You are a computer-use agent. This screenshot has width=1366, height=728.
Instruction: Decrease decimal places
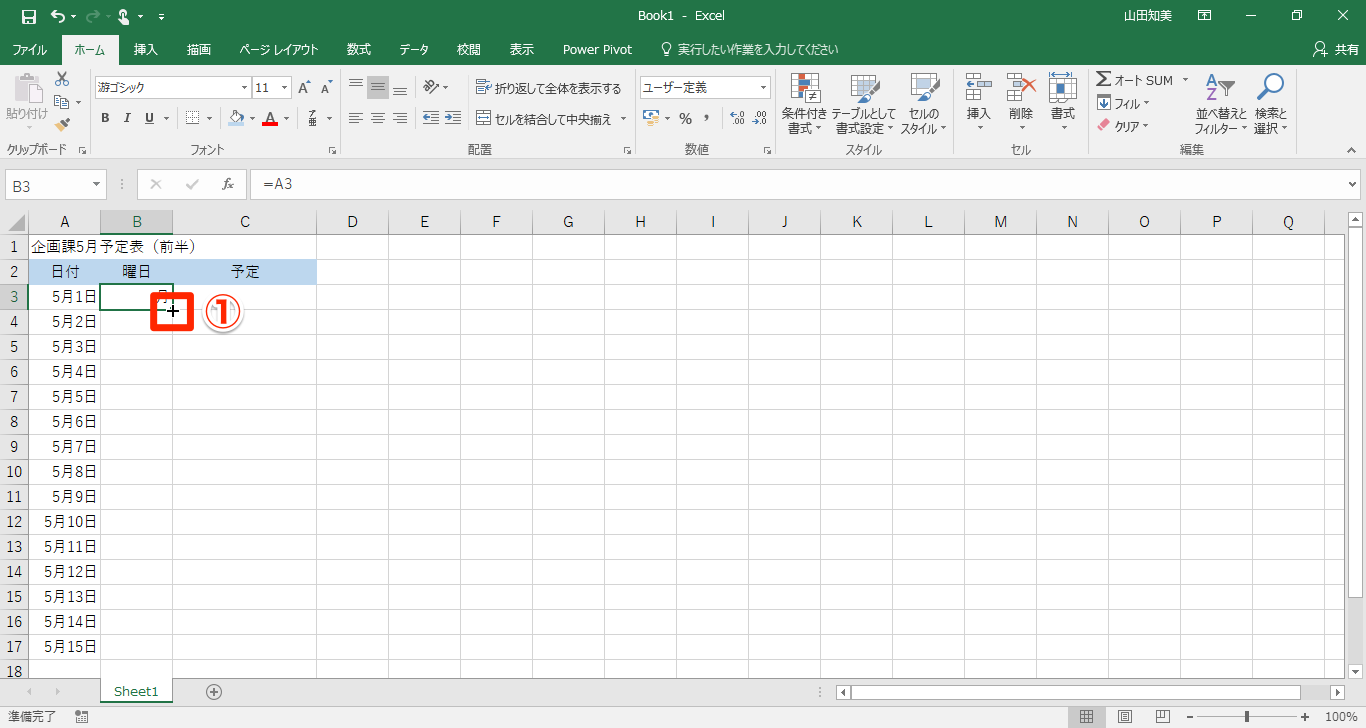tap(760, 118)
